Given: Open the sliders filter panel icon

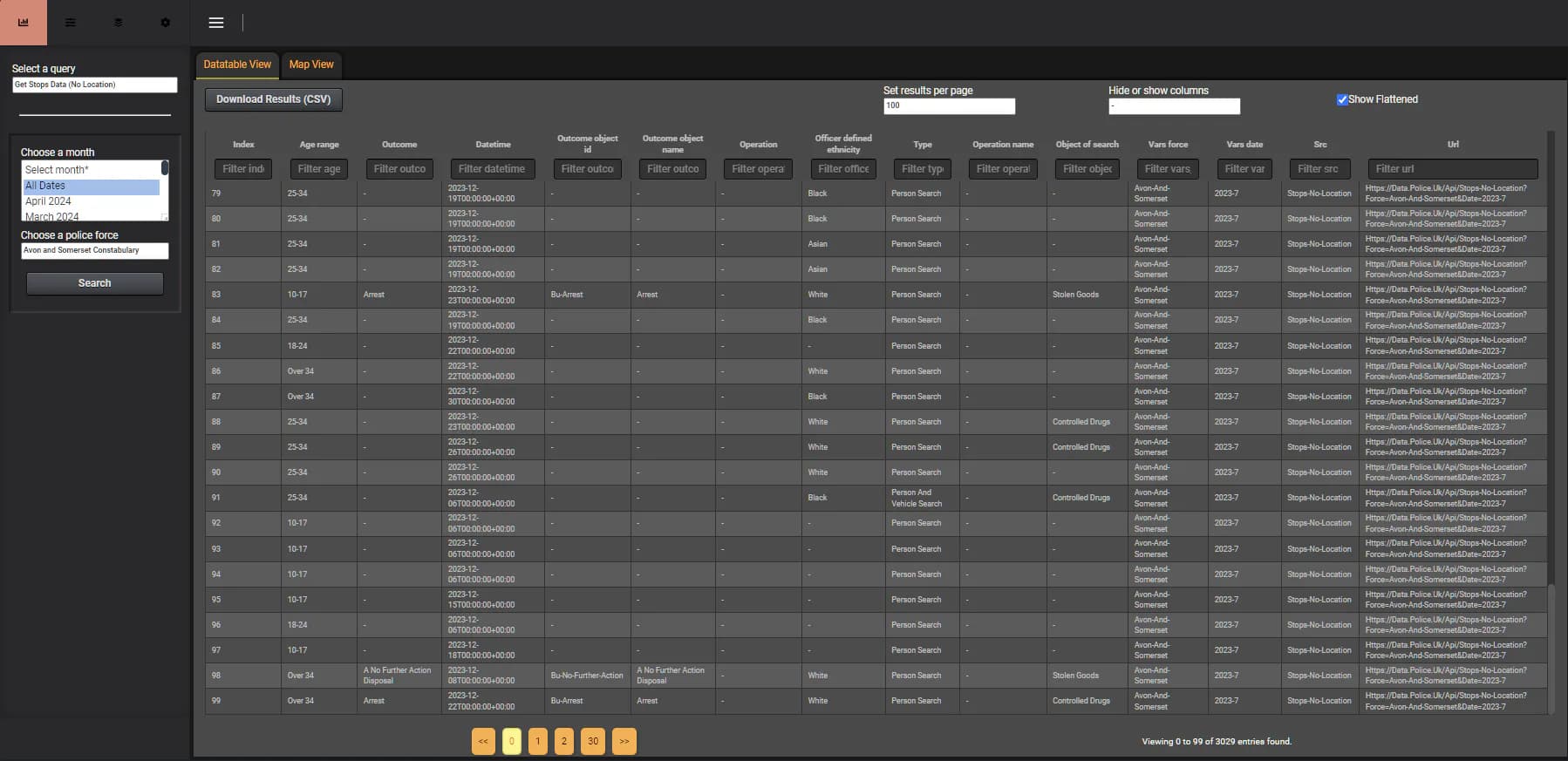Looking at the screenshot, I should 71,23.
